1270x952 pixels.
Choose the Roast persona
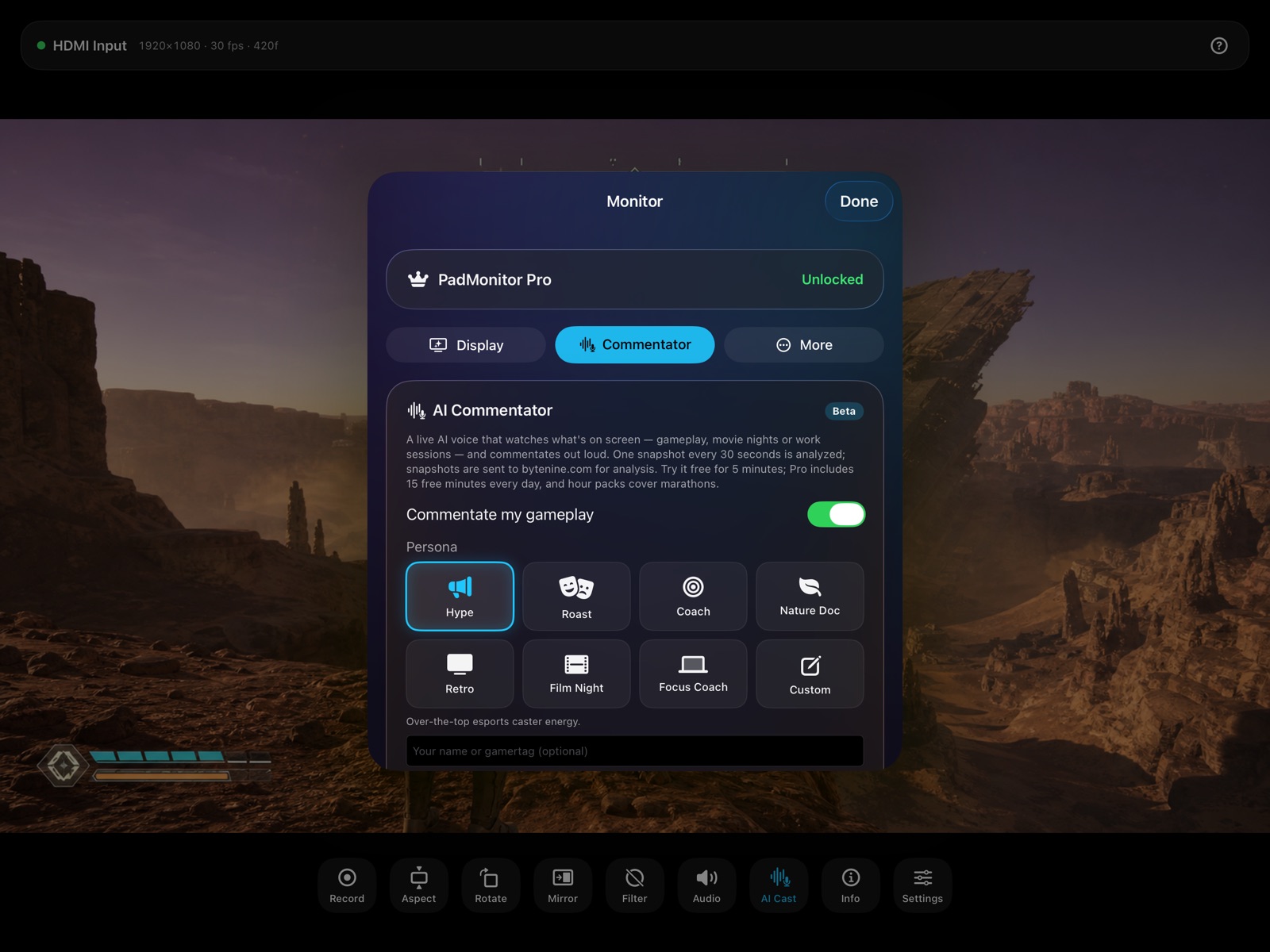(x=576, y=596)
